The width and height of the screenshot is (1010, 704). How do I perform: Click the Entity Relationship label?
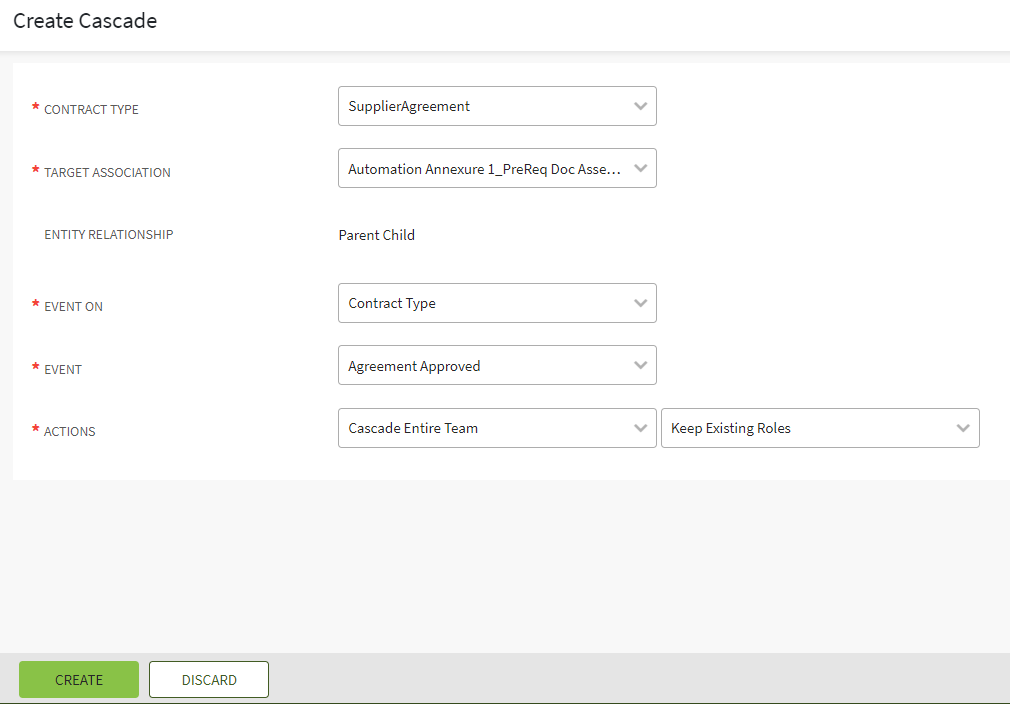(x=109, y=235)
